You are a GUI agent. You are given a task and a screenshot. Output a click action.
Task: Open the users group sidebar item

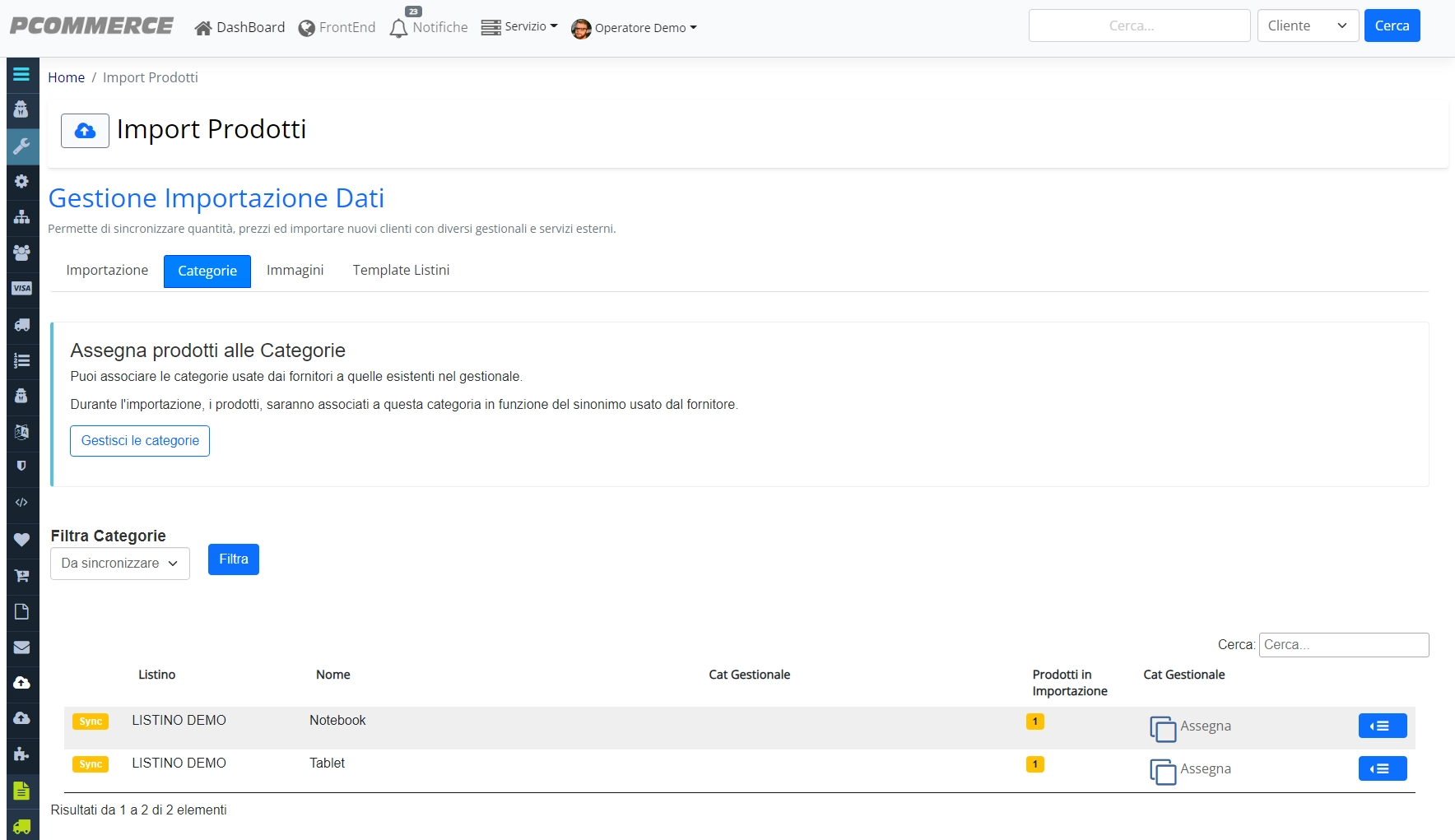click(x=21, y=253)
